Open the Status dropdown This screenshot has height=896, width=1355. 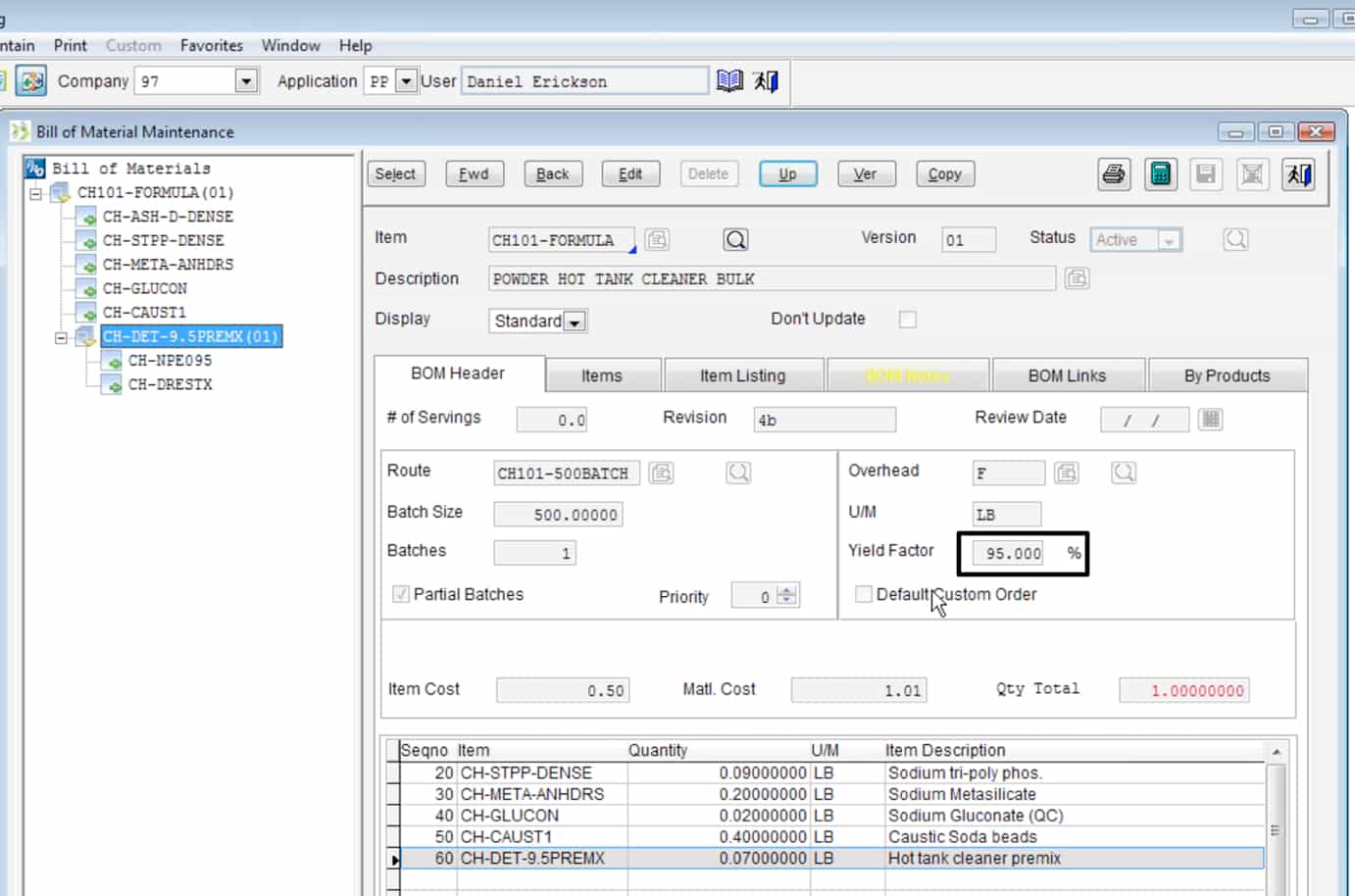point(1169,240)
